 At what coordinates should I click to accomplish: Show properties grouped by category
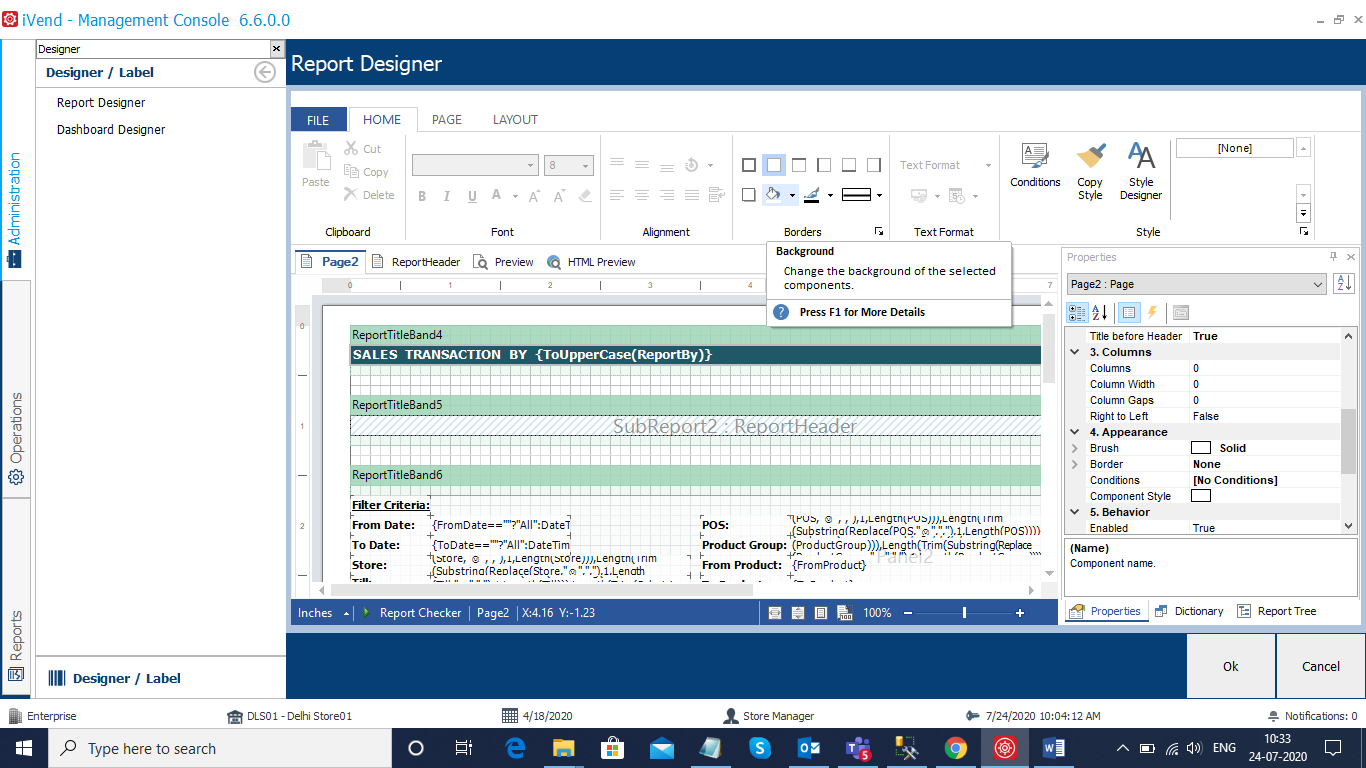(x=1077, y=312)
